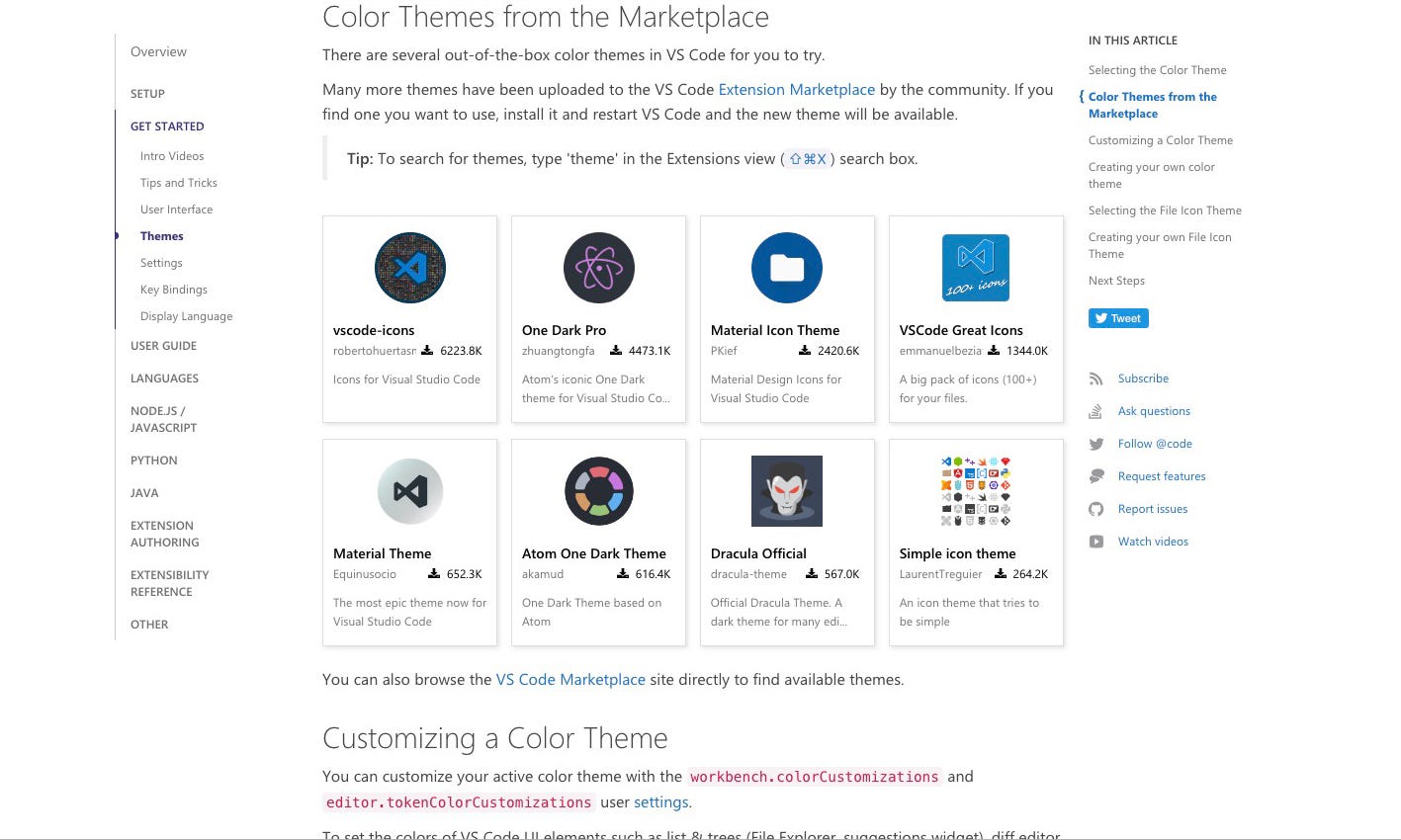Click the Material Theme logo
Image resolution: width=1401 pixels, height=840 pixels.
pyautogui.click(x=410, y=491)
